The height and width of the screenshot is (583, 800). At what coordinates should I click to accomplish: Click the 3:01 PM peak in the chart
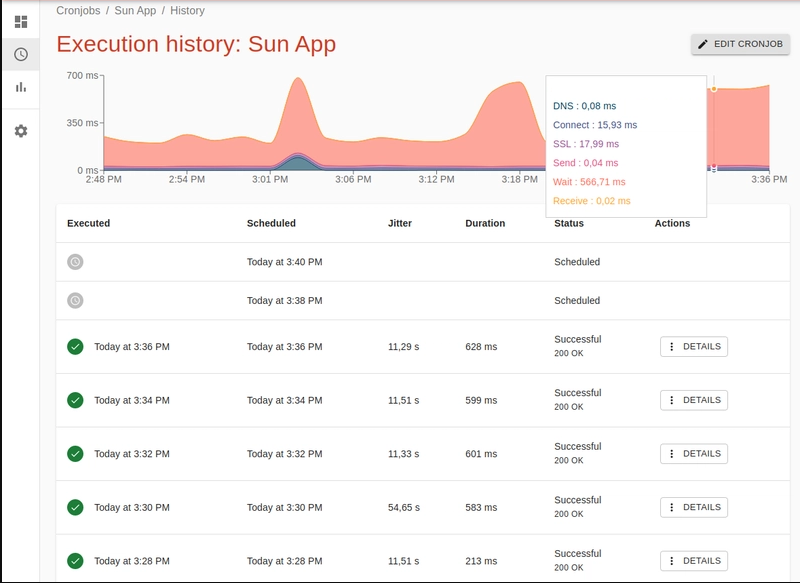point(298,79)
